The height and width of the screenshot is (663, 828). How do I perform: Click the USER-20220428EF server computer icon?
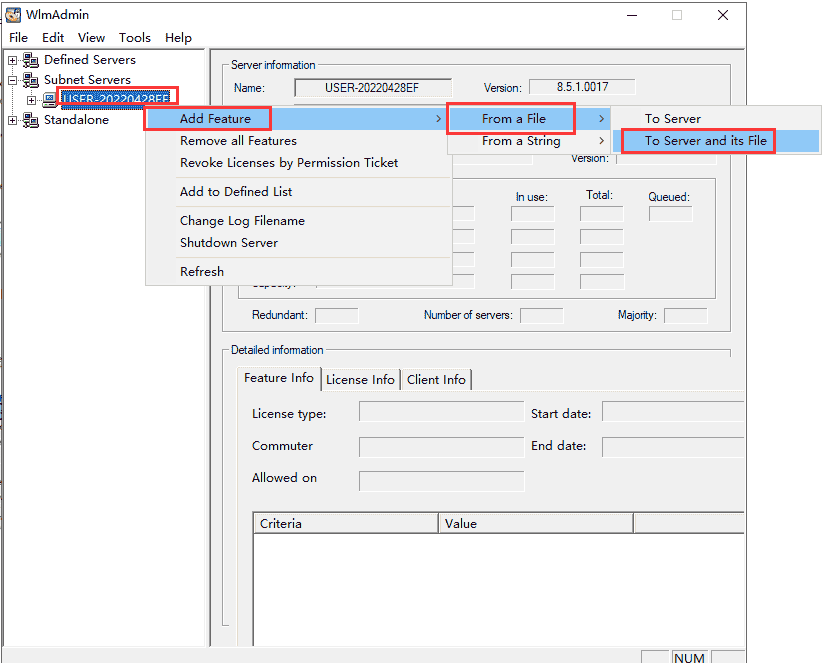pyautogui.click(x=50, y=99)
